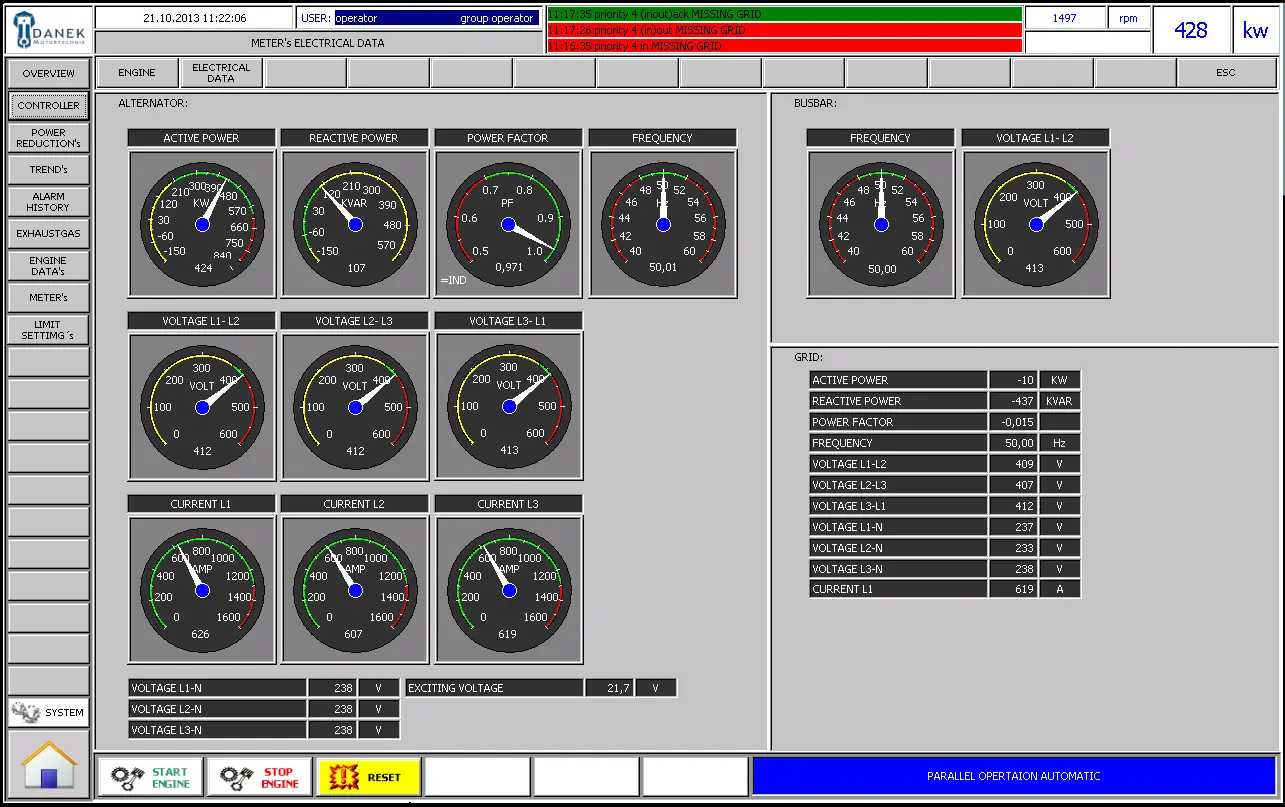Select the CONTROLLER page
This screenshot has width=1285, height=807.
click(x=48, y=105)
